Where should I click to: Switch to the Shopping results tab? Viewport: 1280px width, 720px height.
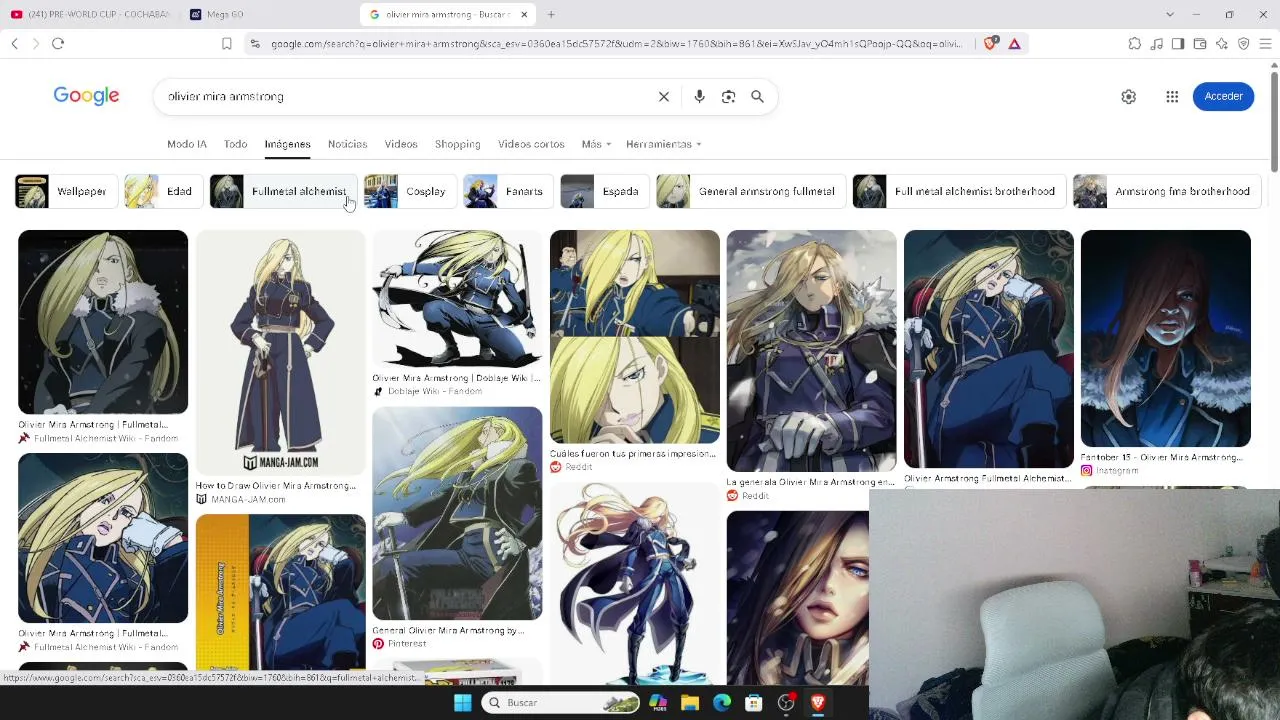coord(457,144)
